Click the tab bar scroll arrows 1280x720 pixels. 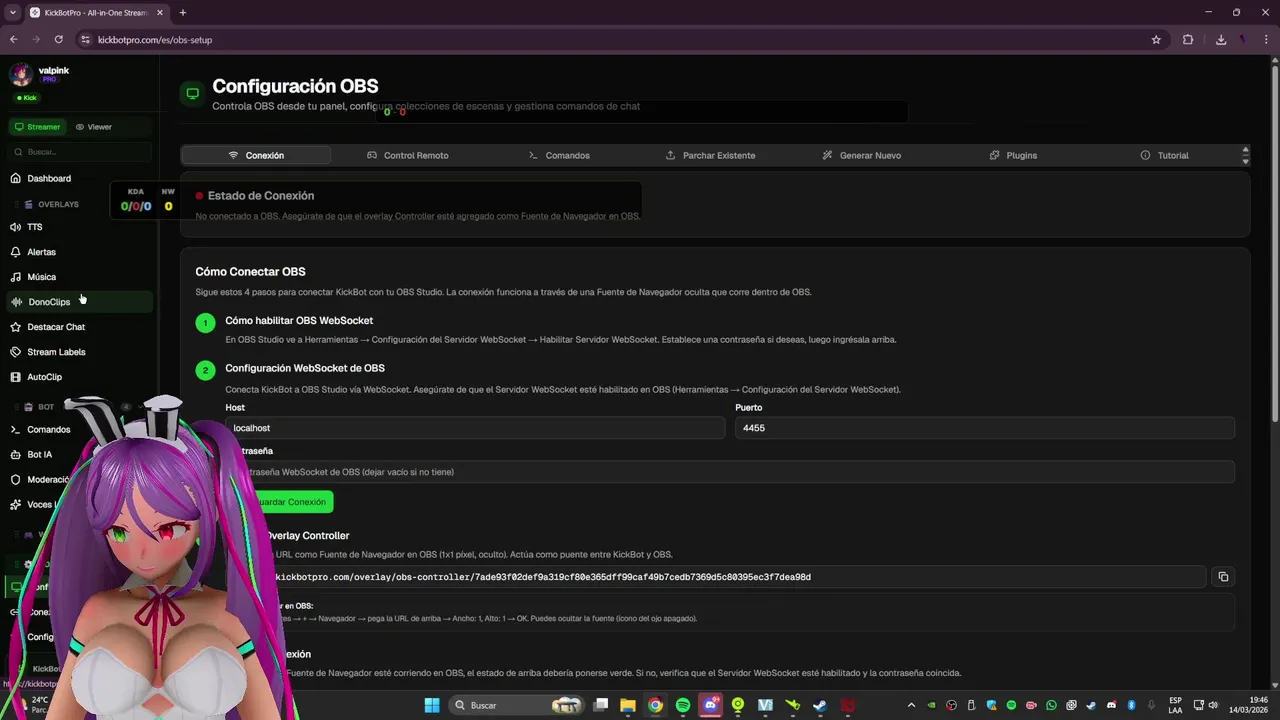(1245, 155)
